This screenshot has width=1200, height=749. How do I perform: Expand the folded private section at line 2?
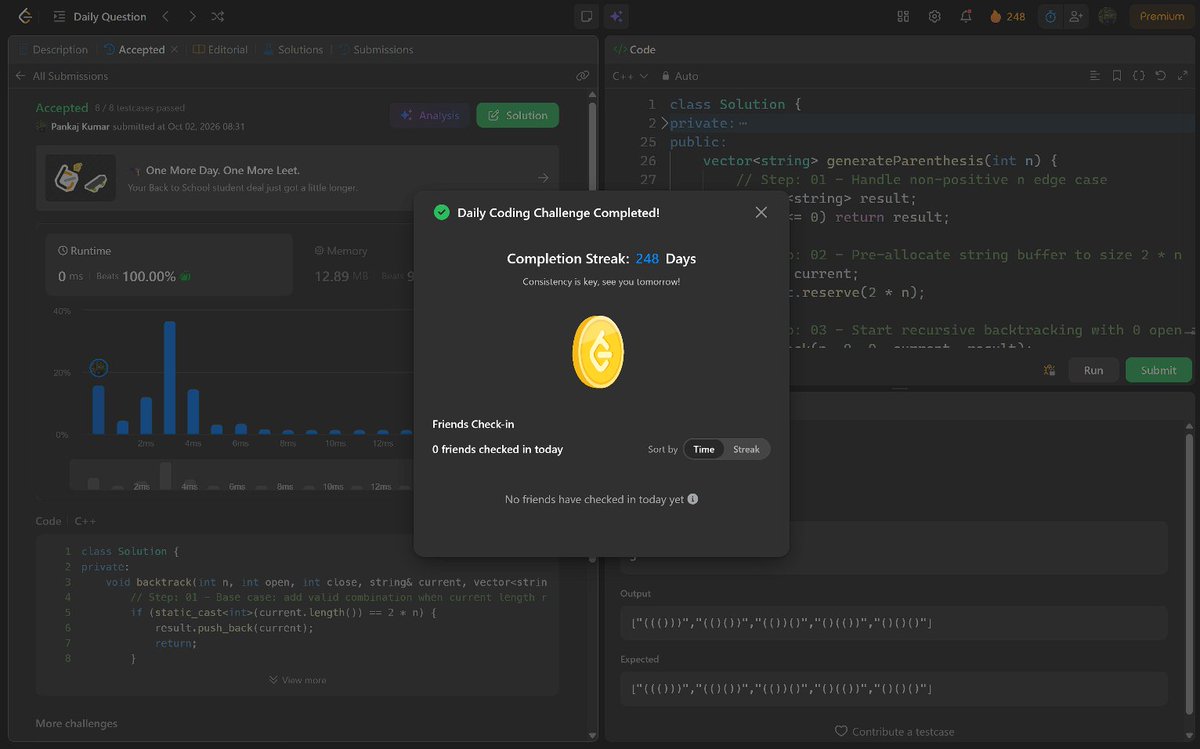665,123
